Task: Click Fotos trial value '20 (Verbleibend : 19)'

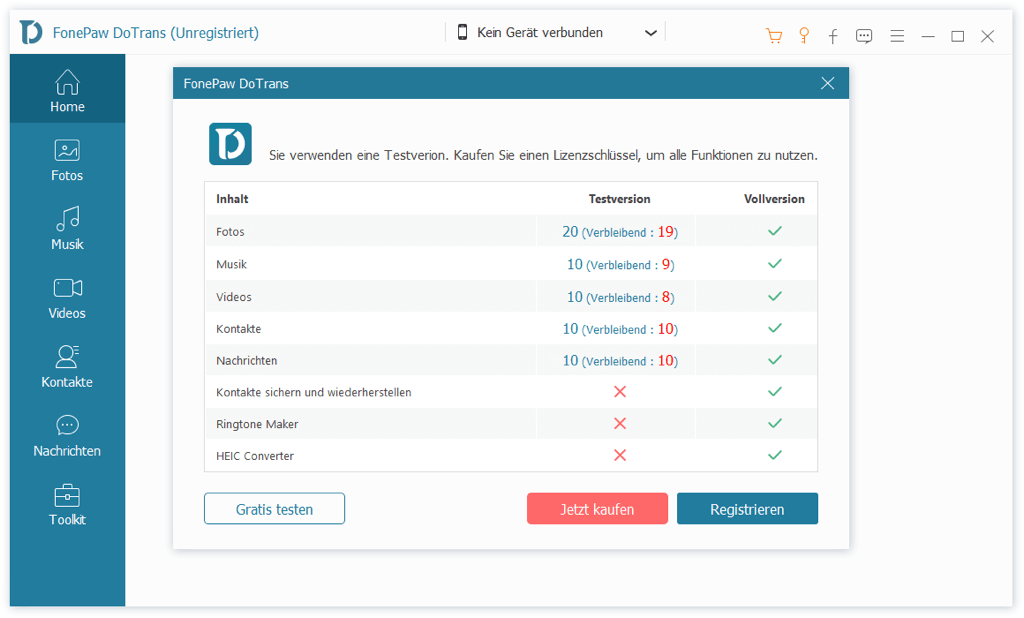Action: pos(620,232)
